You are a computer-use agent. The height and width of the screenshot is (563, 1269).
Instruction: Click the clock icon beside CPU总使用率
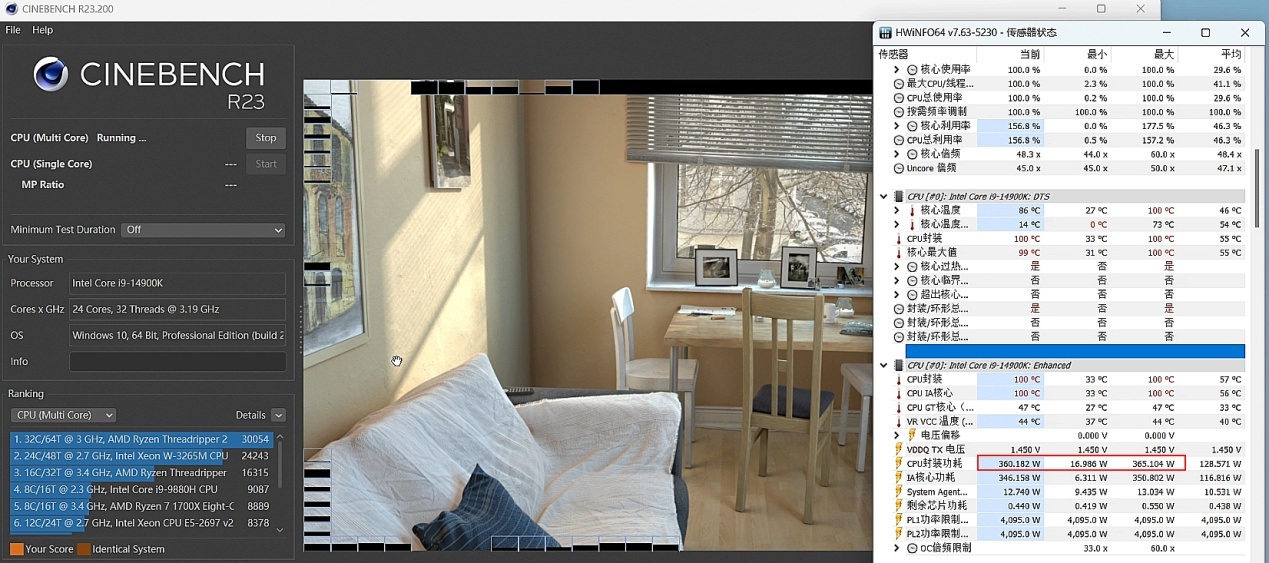point(898,98)
